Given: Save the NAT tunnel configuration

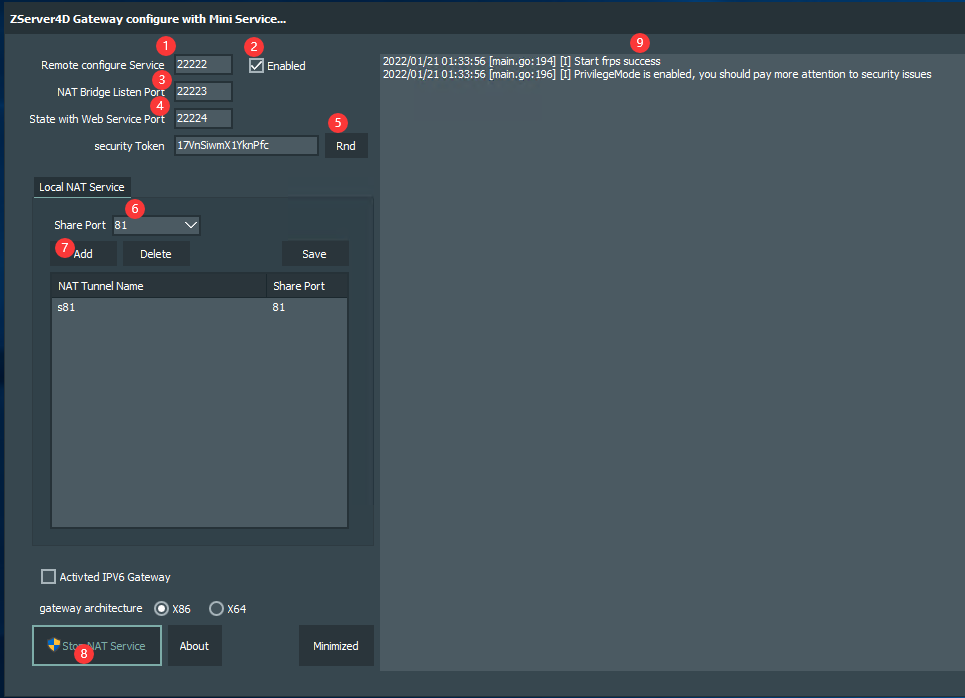Looking at the screenshot, I should tap(314, 254).
